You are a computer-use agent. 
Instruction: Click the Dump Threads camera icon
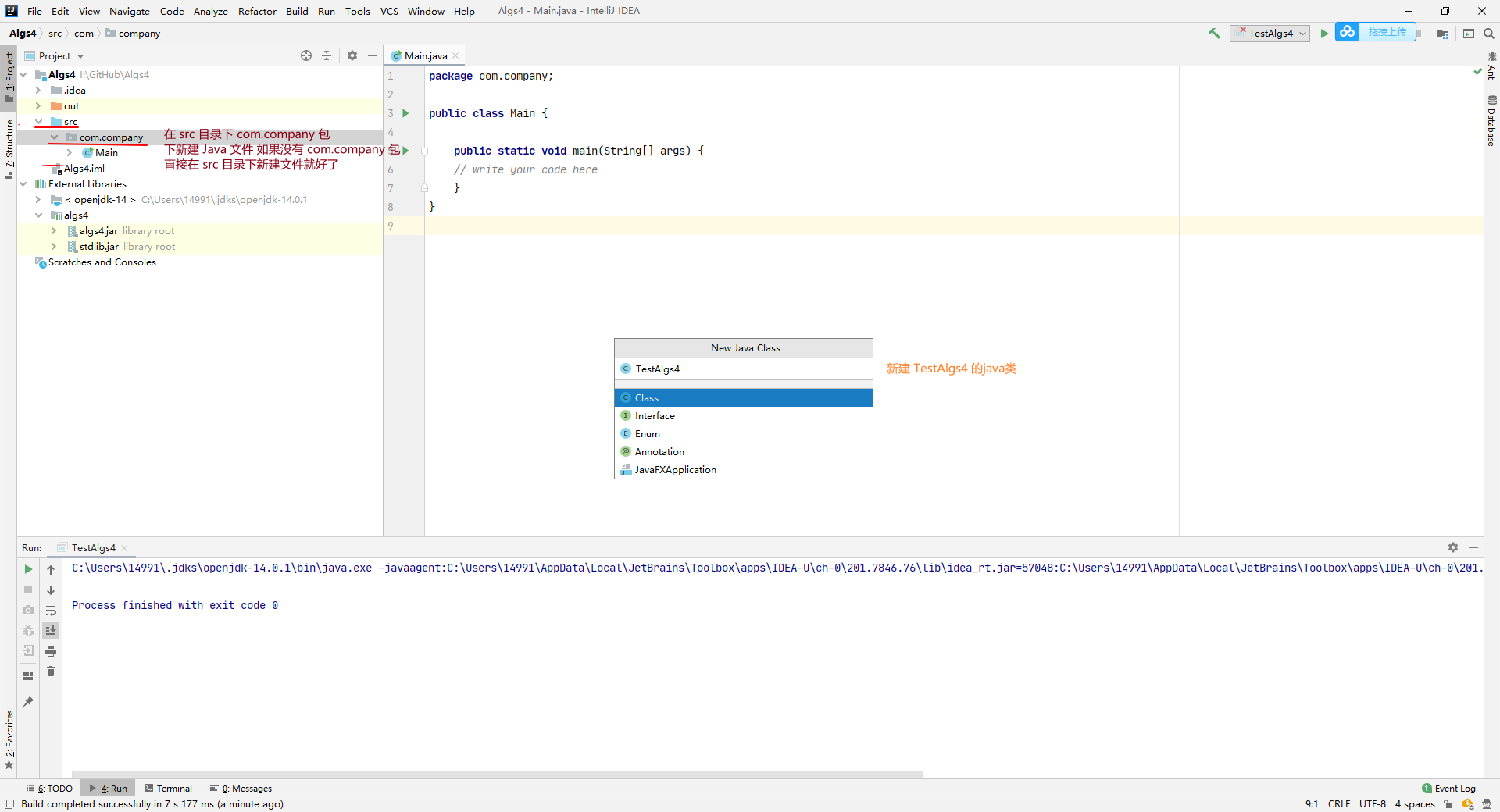[x=28, y=610]
